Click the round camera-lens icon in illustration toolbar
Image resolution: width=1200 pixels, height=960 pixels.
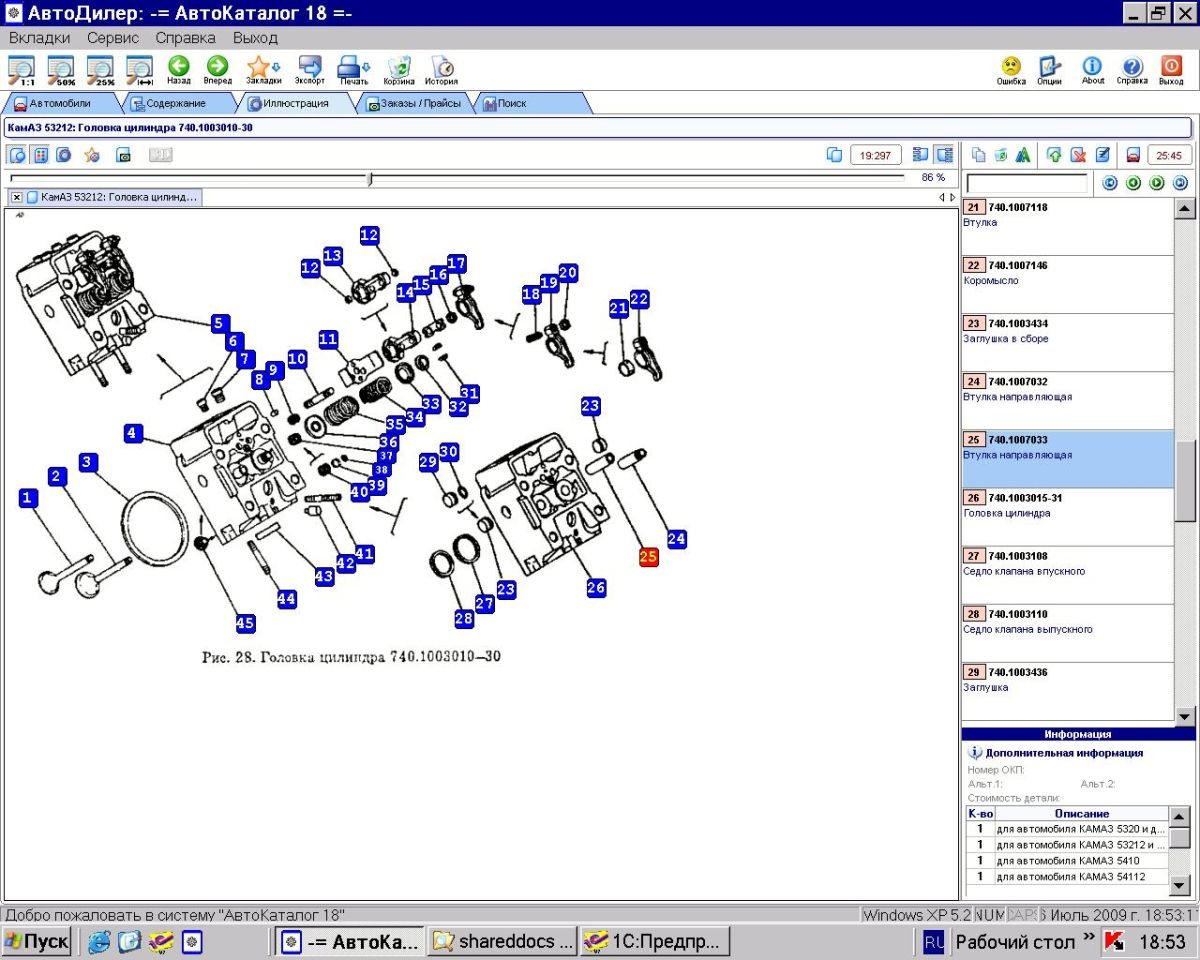pos(63,155)
